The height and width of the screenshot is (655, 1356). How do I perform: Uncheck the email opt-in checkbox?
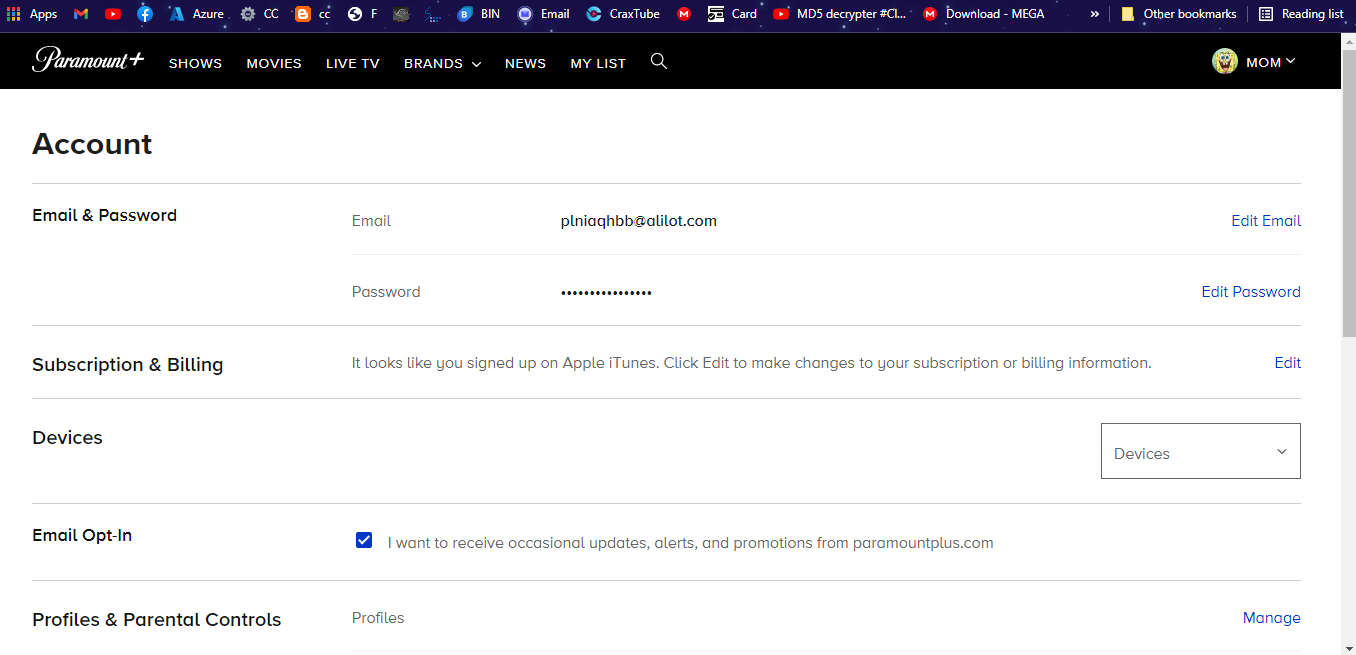point(364,541)
